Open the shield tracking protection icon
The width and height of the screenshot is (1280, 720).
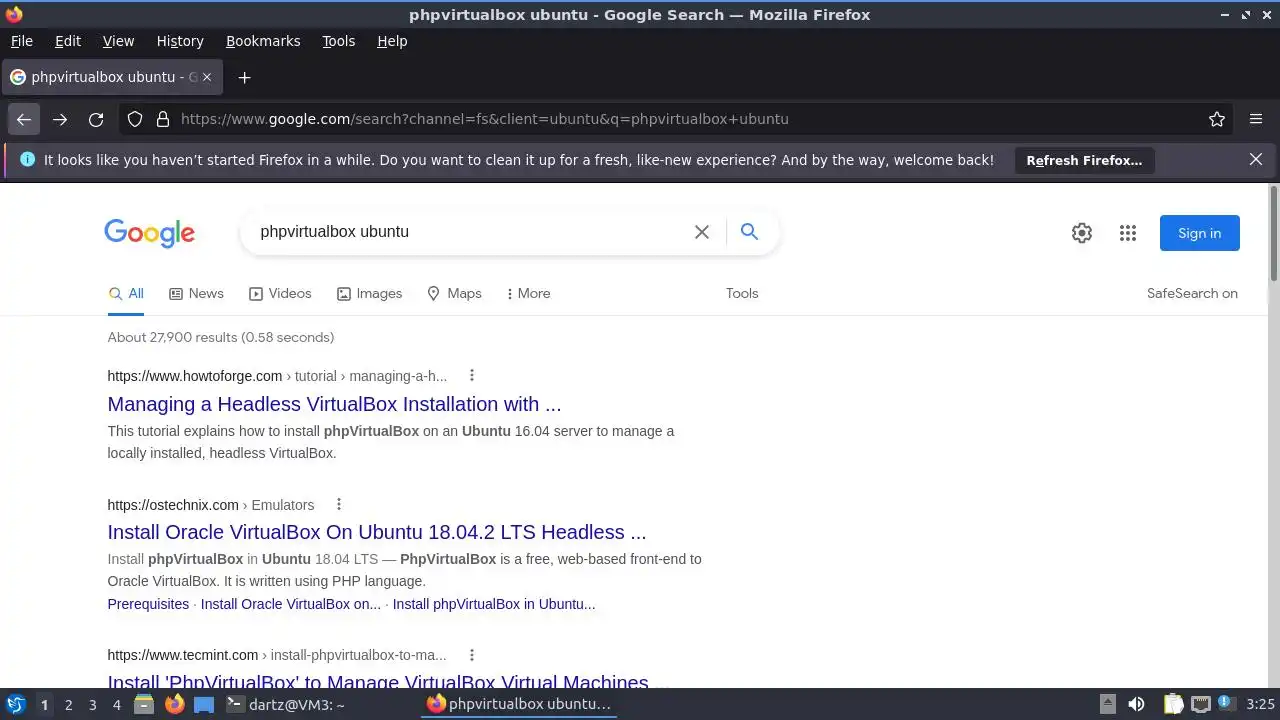click(135, 119)
